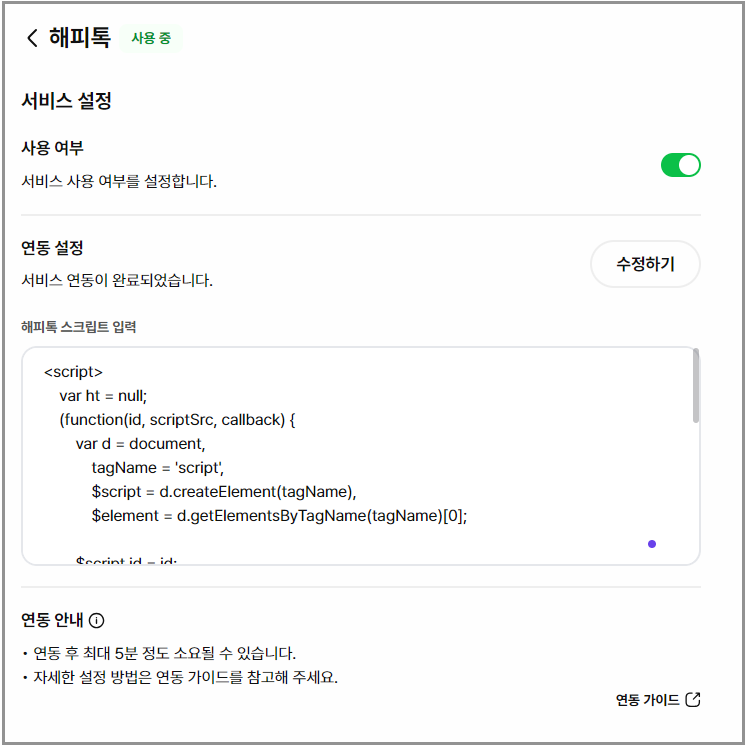The height and width of the screenshot is (745, 746).
Task: Grab the script box's scrollbar thumb
Action: point(696,385)
